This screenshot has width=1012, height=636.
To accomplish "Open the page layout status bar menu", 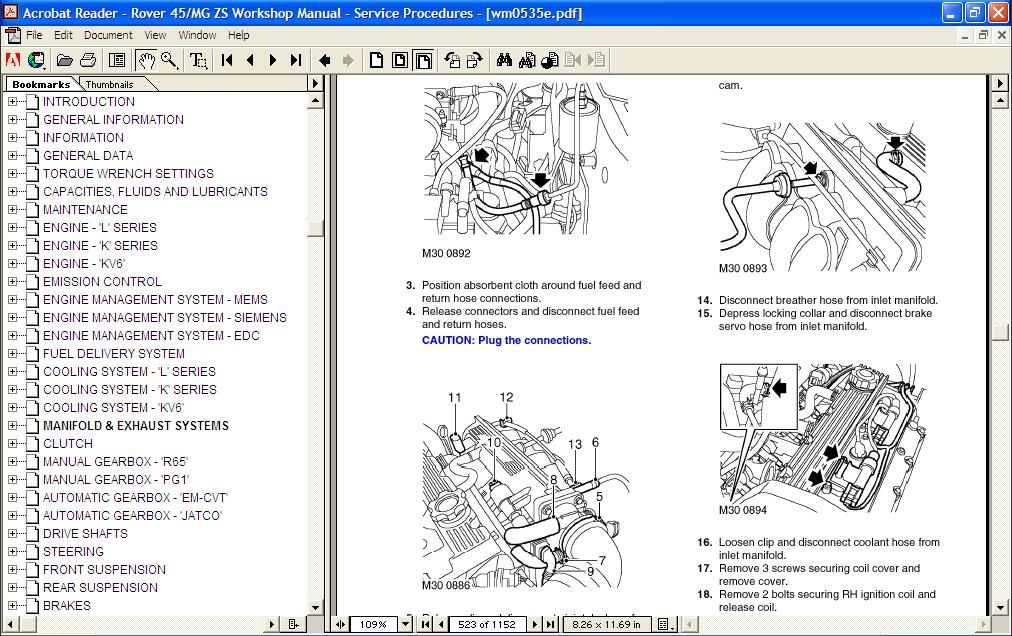I will tap(666, 624).
